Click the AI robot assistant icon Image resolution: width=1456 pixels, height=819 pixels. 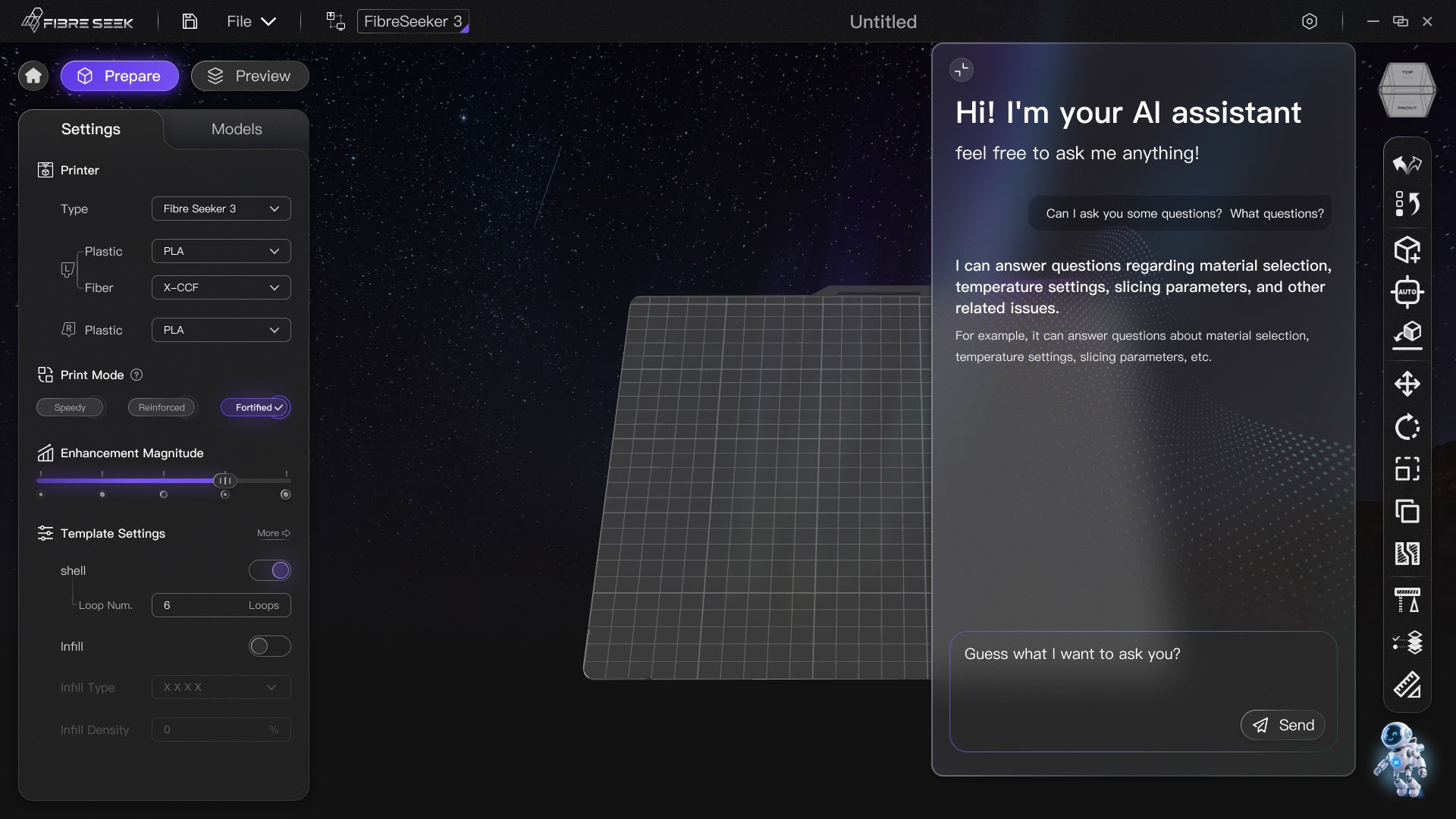(1400, 758)
